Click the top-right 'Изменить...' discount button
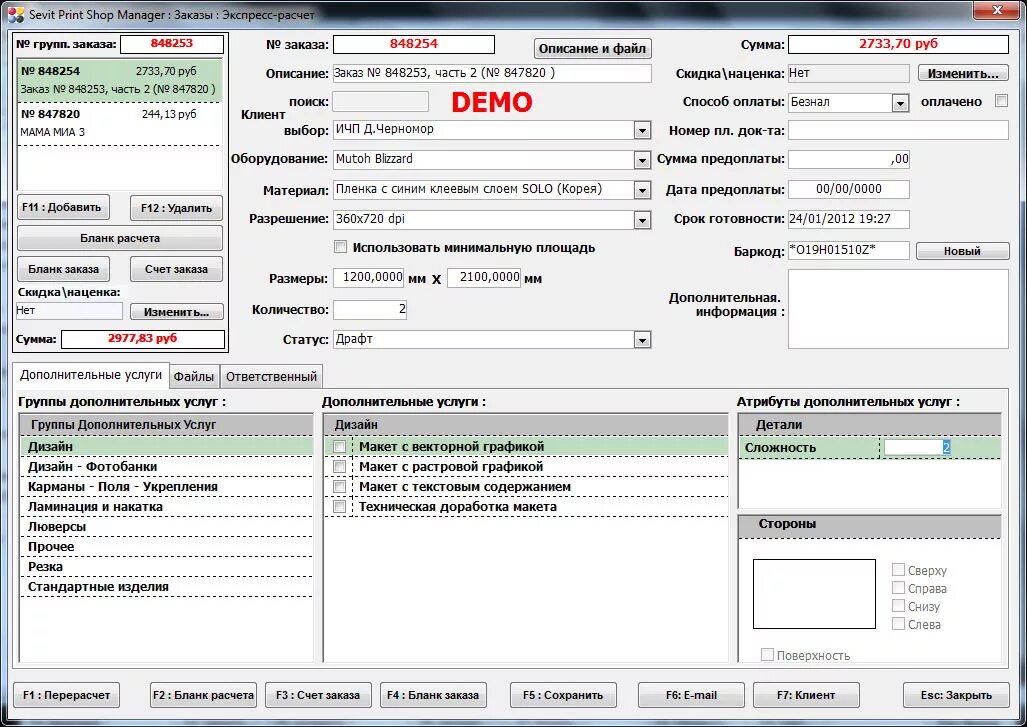Image resolution: width=1027 pixels, height=727 pixels. click(963, 73)
